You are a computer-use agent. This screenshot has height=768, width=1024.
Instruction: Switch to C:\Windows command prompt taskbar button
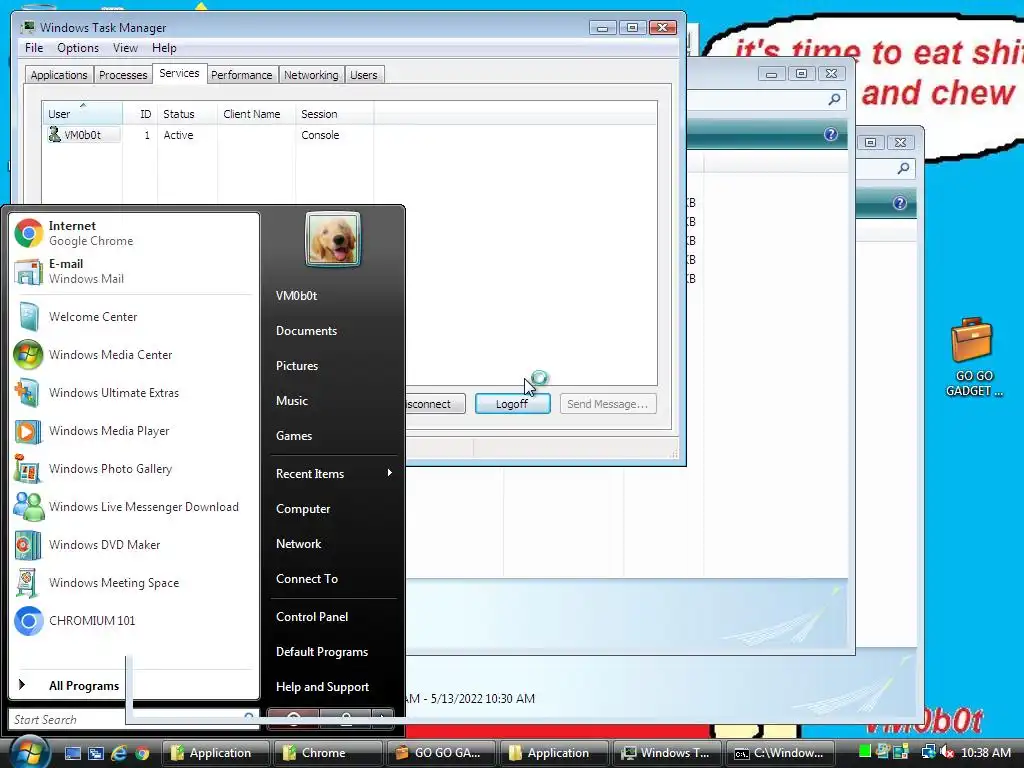pyautogui.click(x=780, y=752)
